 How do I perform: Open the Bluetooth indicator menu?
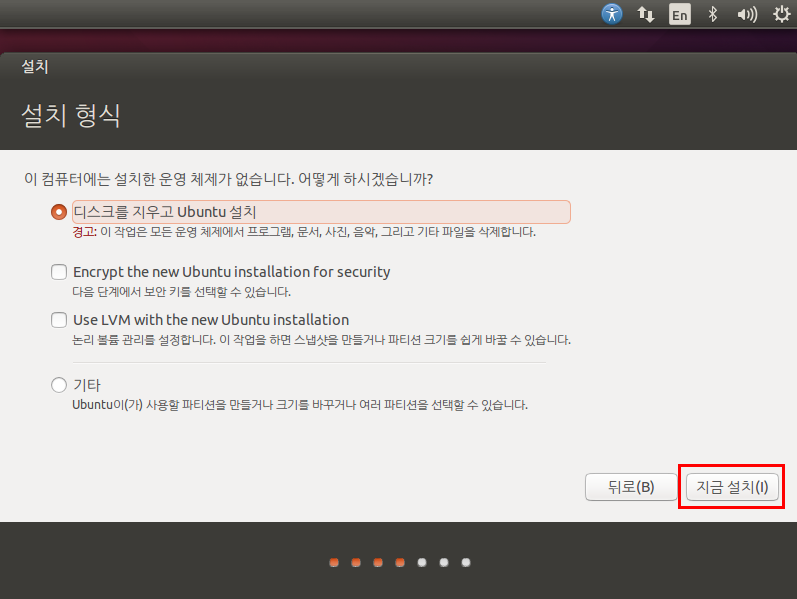[713, 14]
